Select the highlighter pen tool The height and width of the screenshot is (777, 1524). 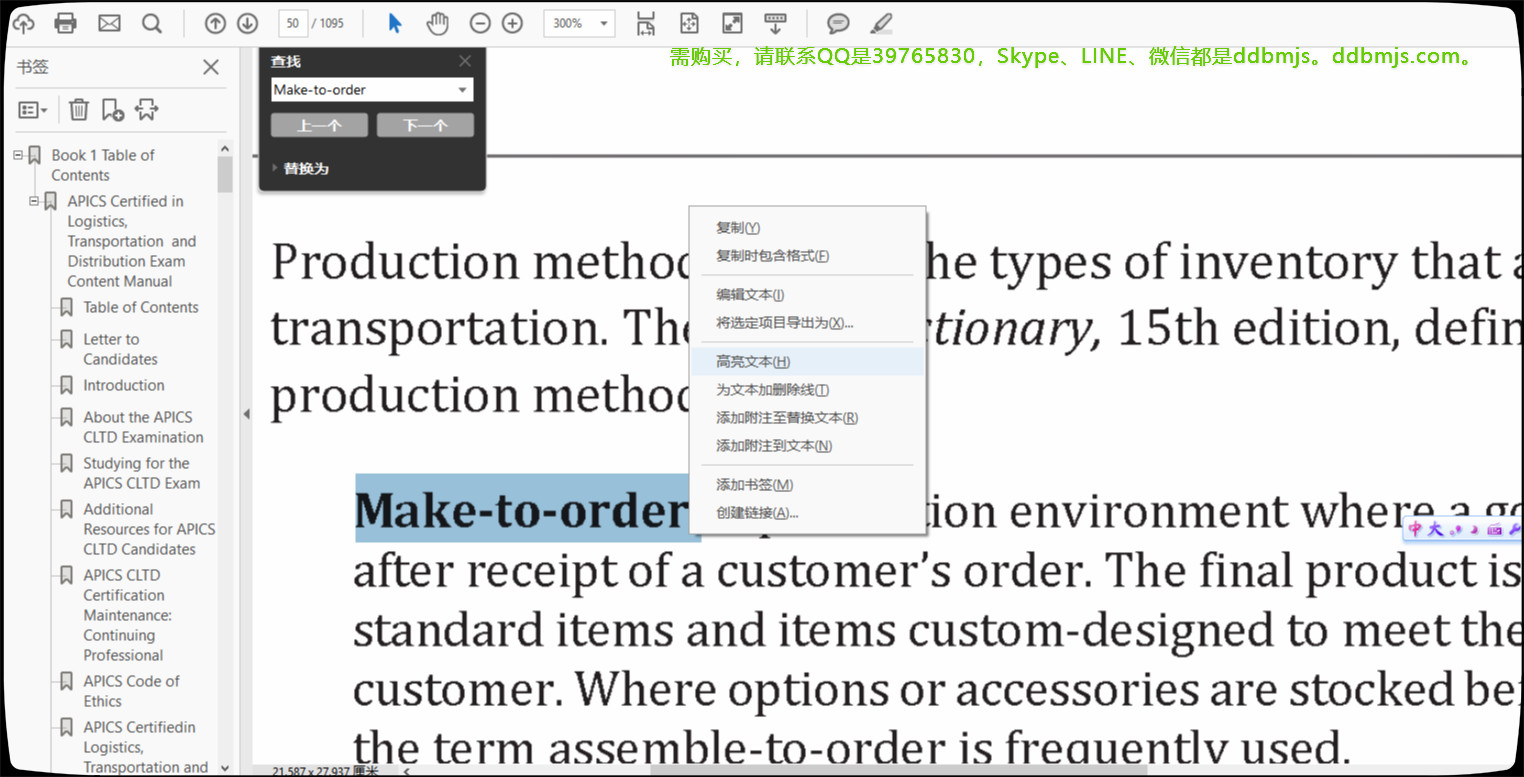coord(881,23)
